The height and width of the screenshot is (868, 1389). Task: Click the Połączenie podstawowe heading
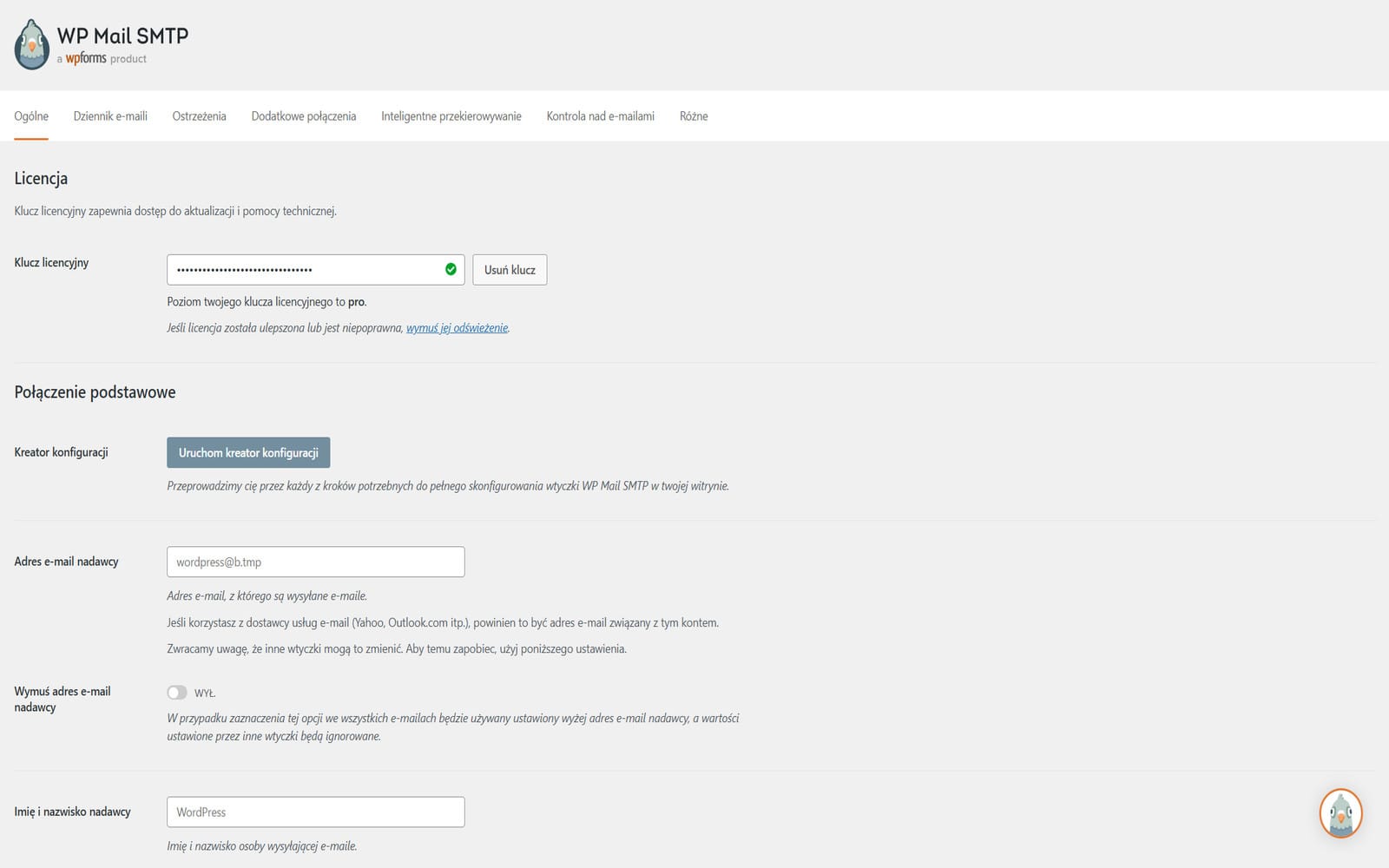(x=95, y=392)
